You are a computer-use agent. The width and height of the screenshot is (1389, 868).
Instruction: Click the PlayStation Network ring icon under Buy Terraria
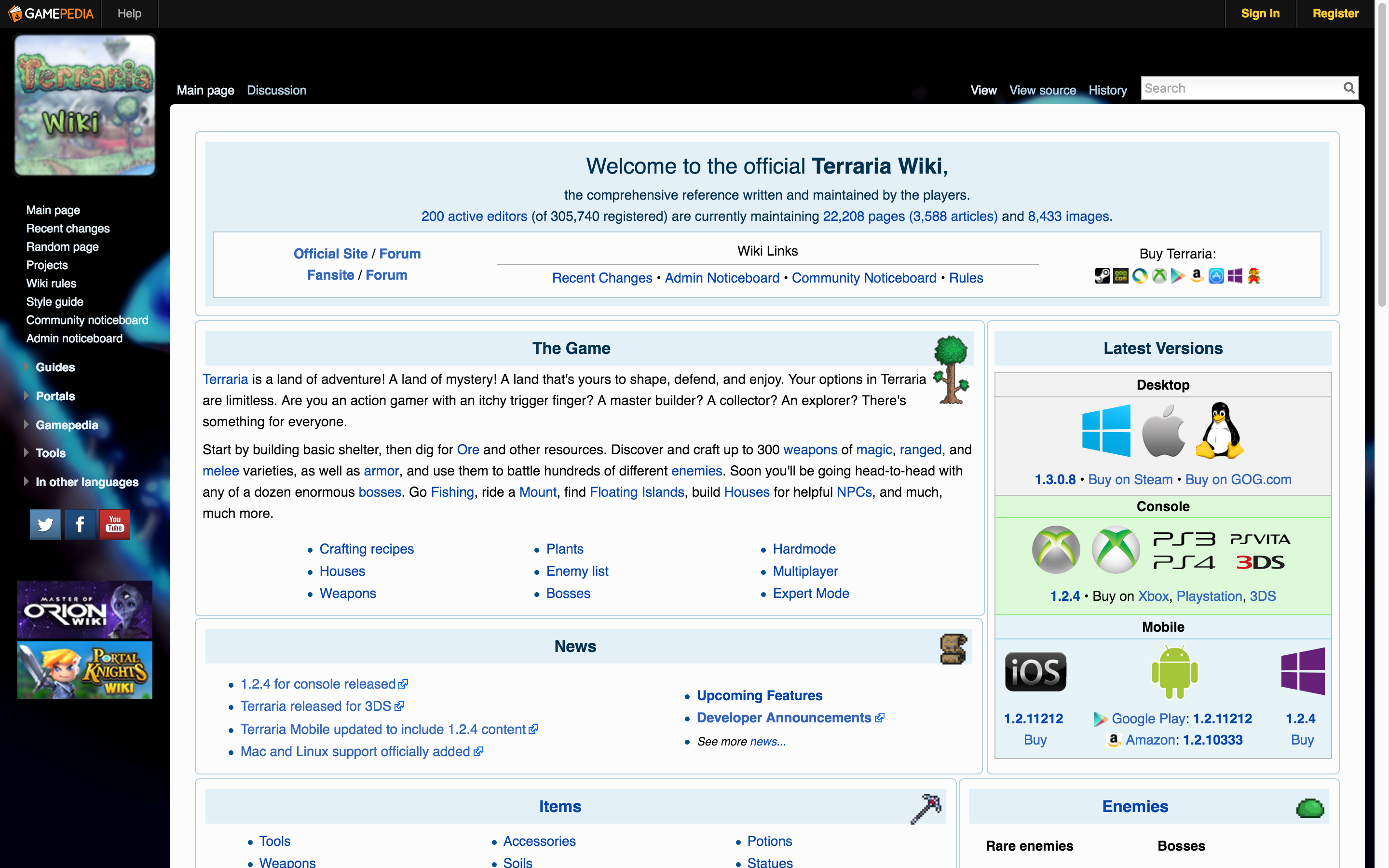coord(1140,276)
